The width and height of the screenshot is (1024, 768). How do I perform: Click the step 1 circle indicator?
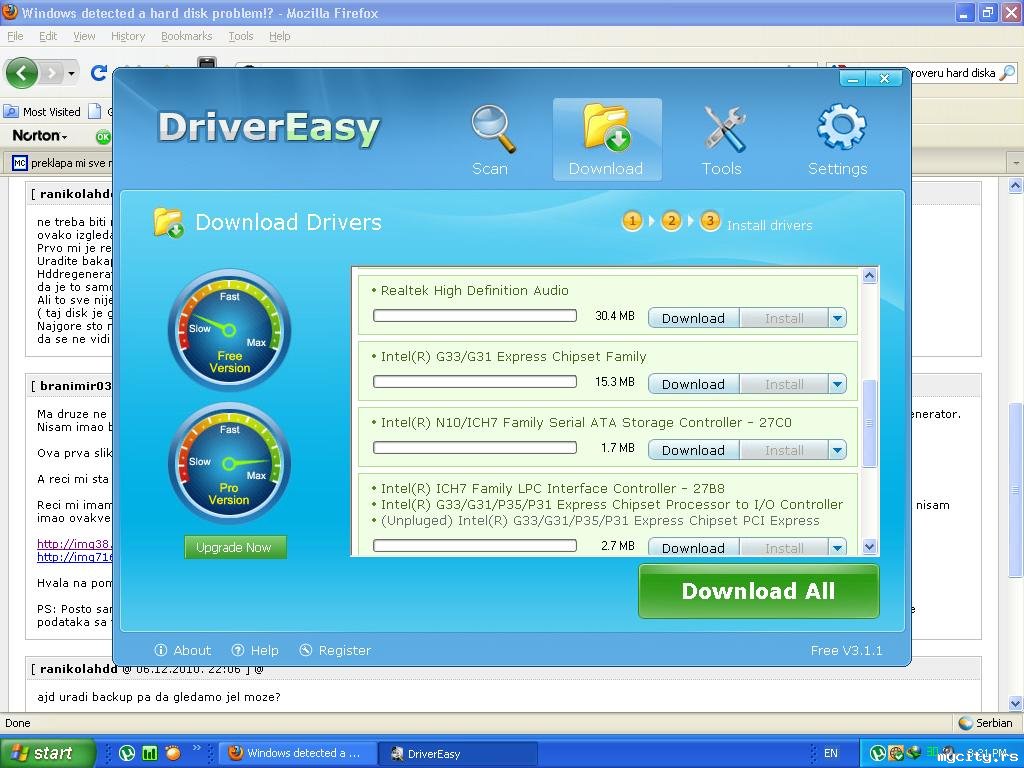point(632,221)
